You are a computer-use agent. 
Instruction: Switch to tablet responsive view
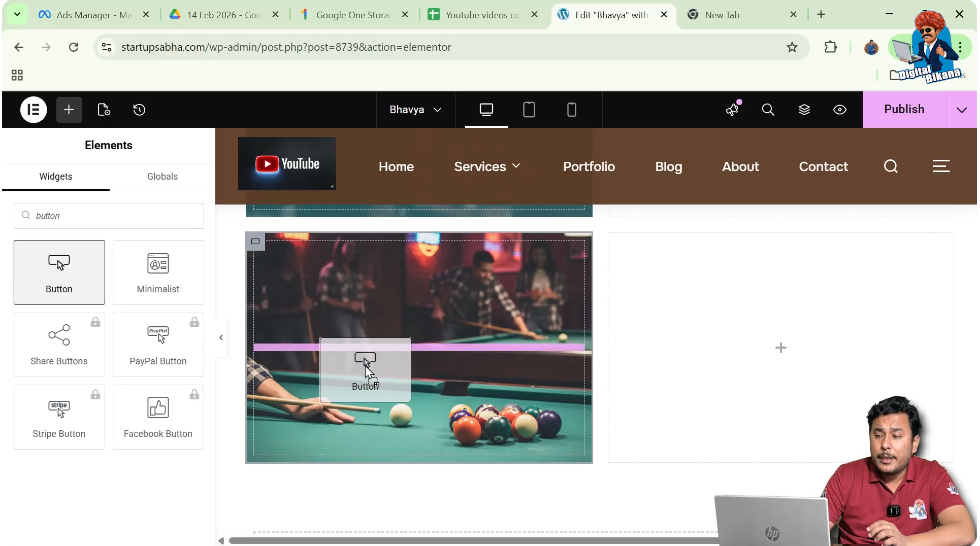529,110
